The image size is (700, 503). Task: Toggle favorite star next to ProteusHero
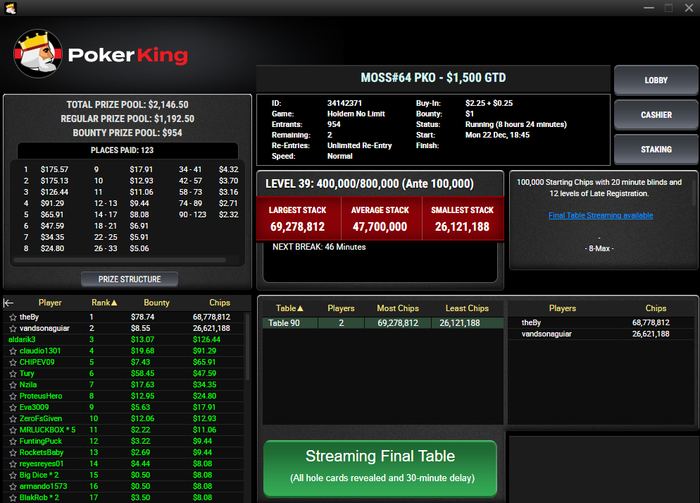click(x=13, y=396)
